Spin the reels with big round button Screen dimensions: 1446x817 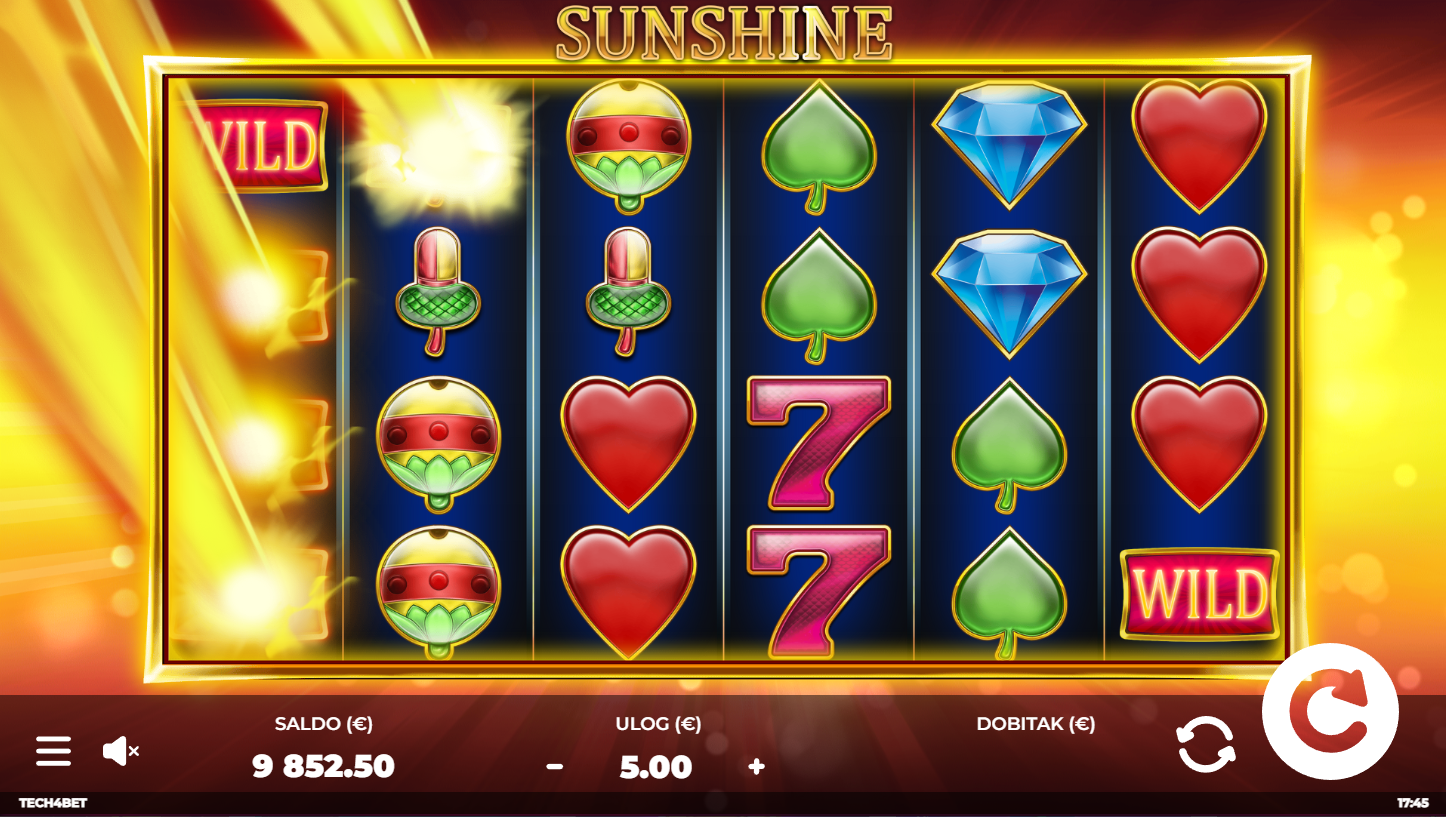1329,711
